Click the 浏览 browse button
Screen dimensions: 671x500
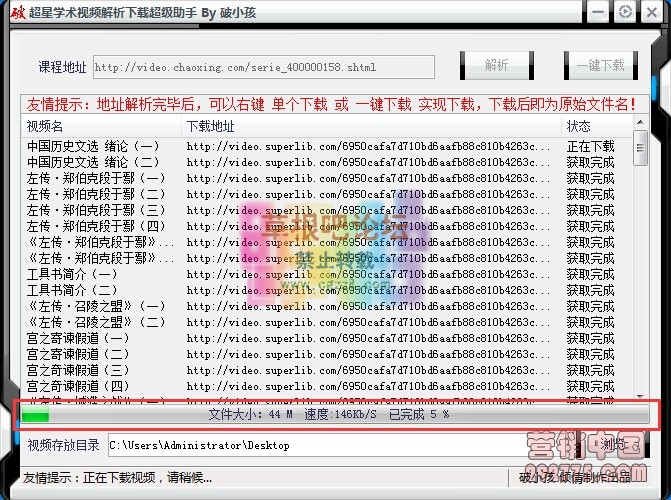(613, 445)
